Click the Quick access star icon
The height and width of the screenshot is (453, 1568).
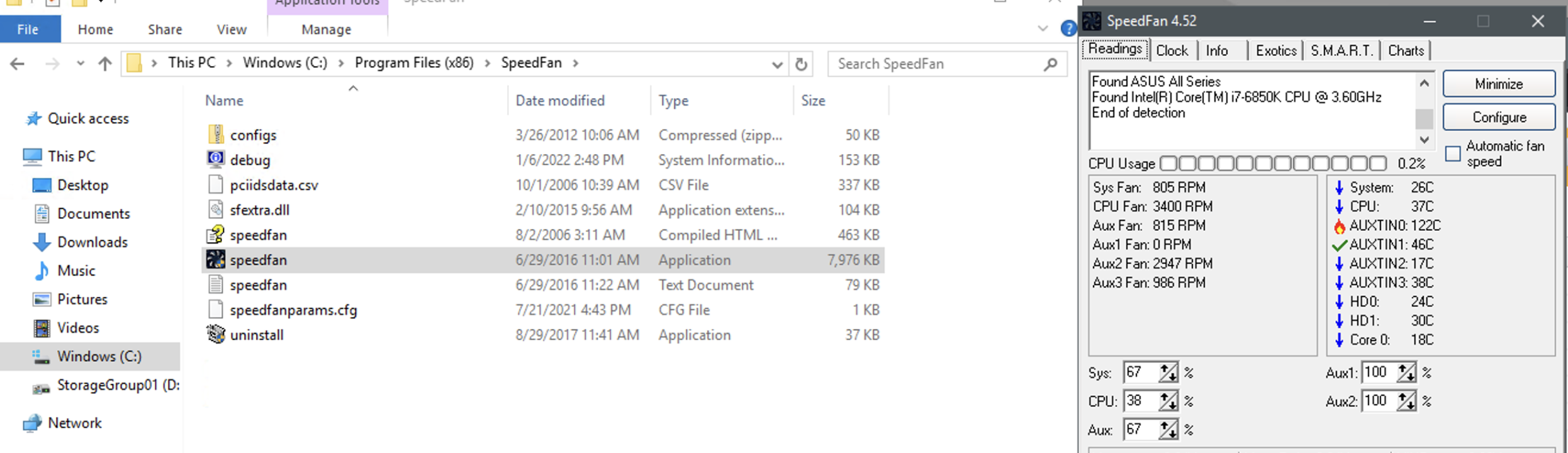pyautogui.click(x=33, y=118)
